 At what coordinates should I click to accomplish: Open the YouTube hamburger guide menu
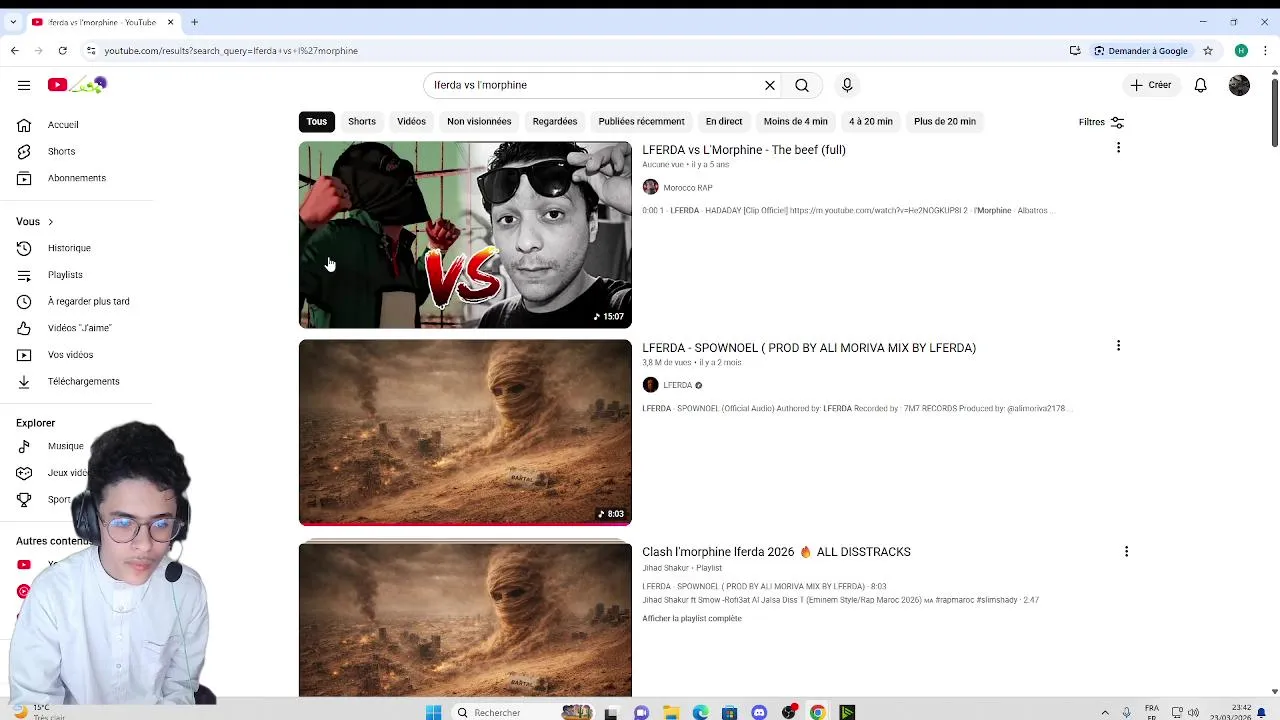click(24, 85)
